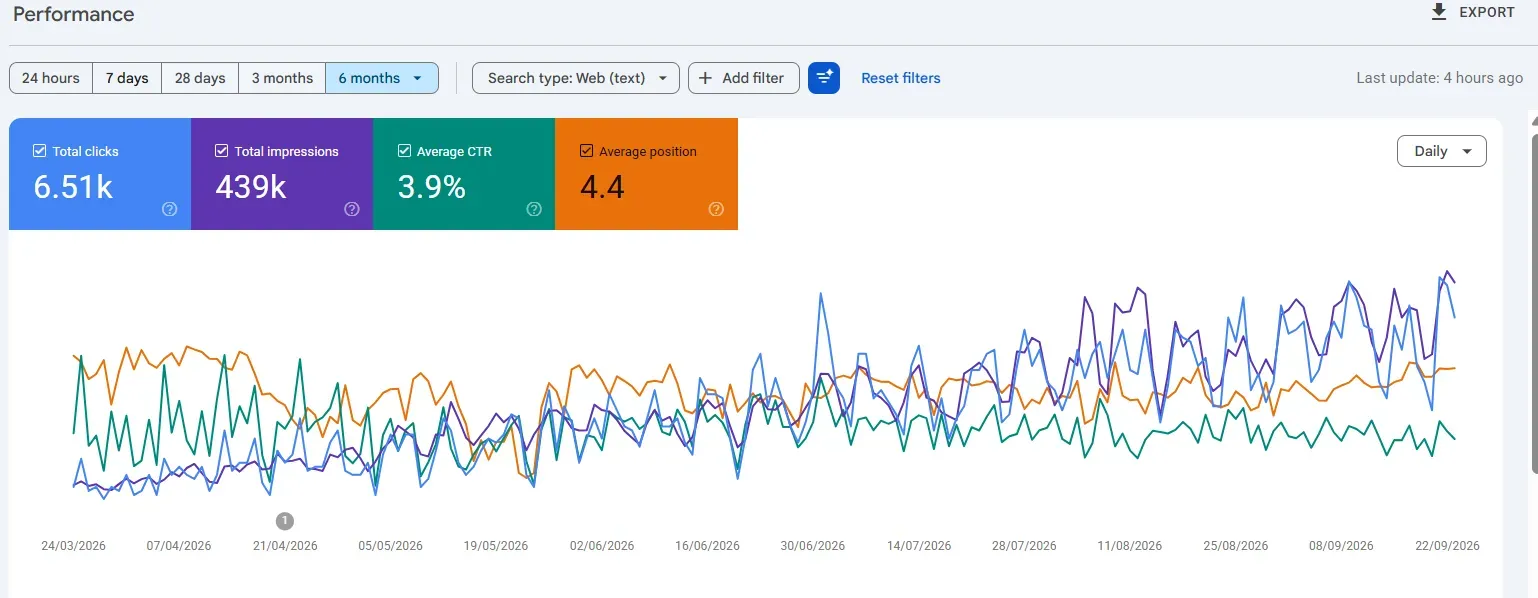
Task: Toggle the Total impressions checkbox
Action: 222,151
